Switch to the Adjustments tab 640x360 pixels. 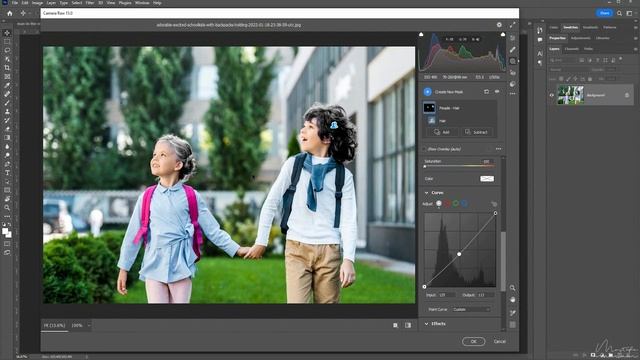point(580,38)
